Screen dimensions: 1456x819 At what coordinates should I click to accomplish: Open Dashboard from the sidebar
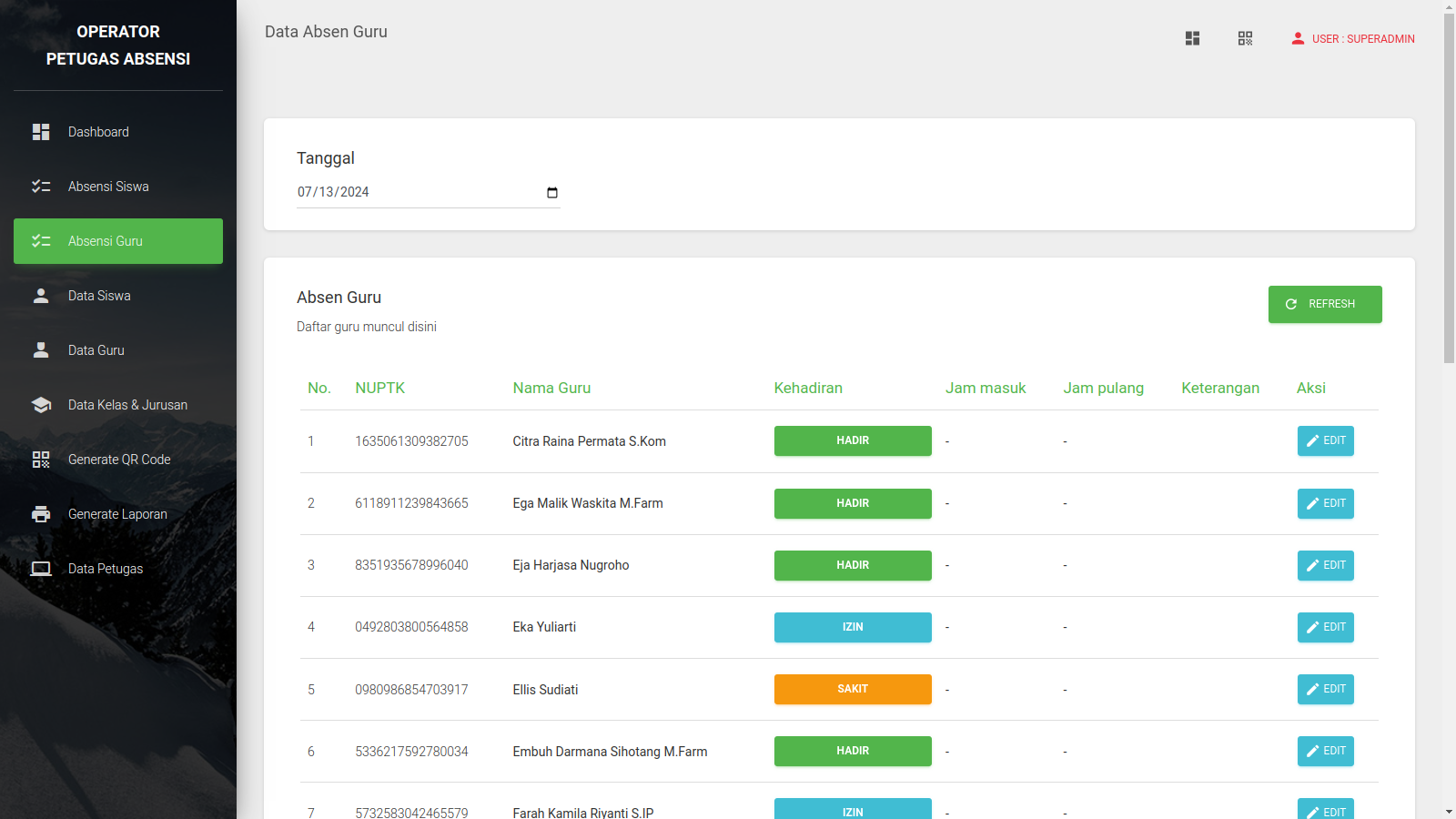(98, 132)
